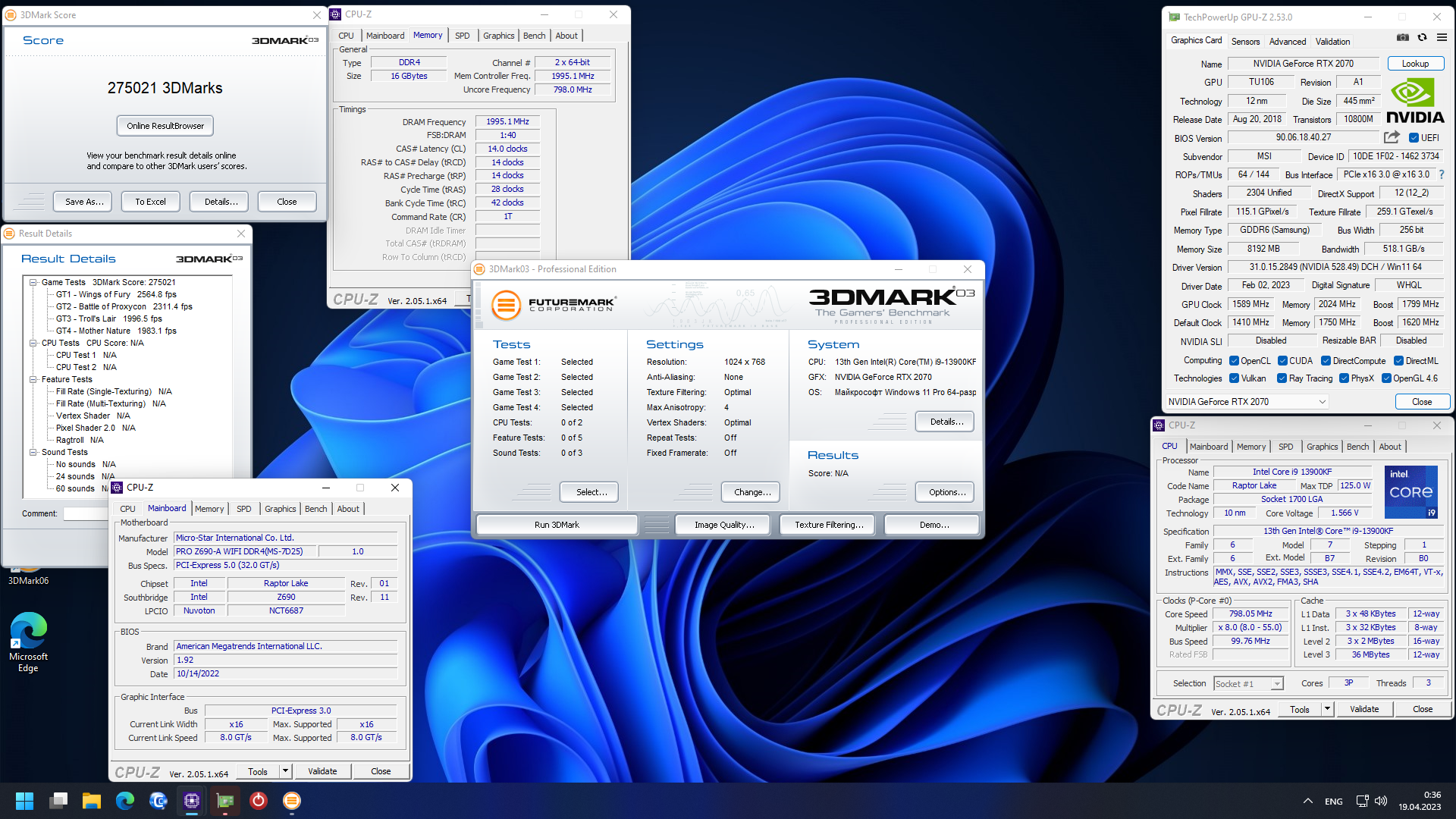Click the volume icon in system tray
The height and width of the screenshot is (819, 1456).
point(1381,801)
